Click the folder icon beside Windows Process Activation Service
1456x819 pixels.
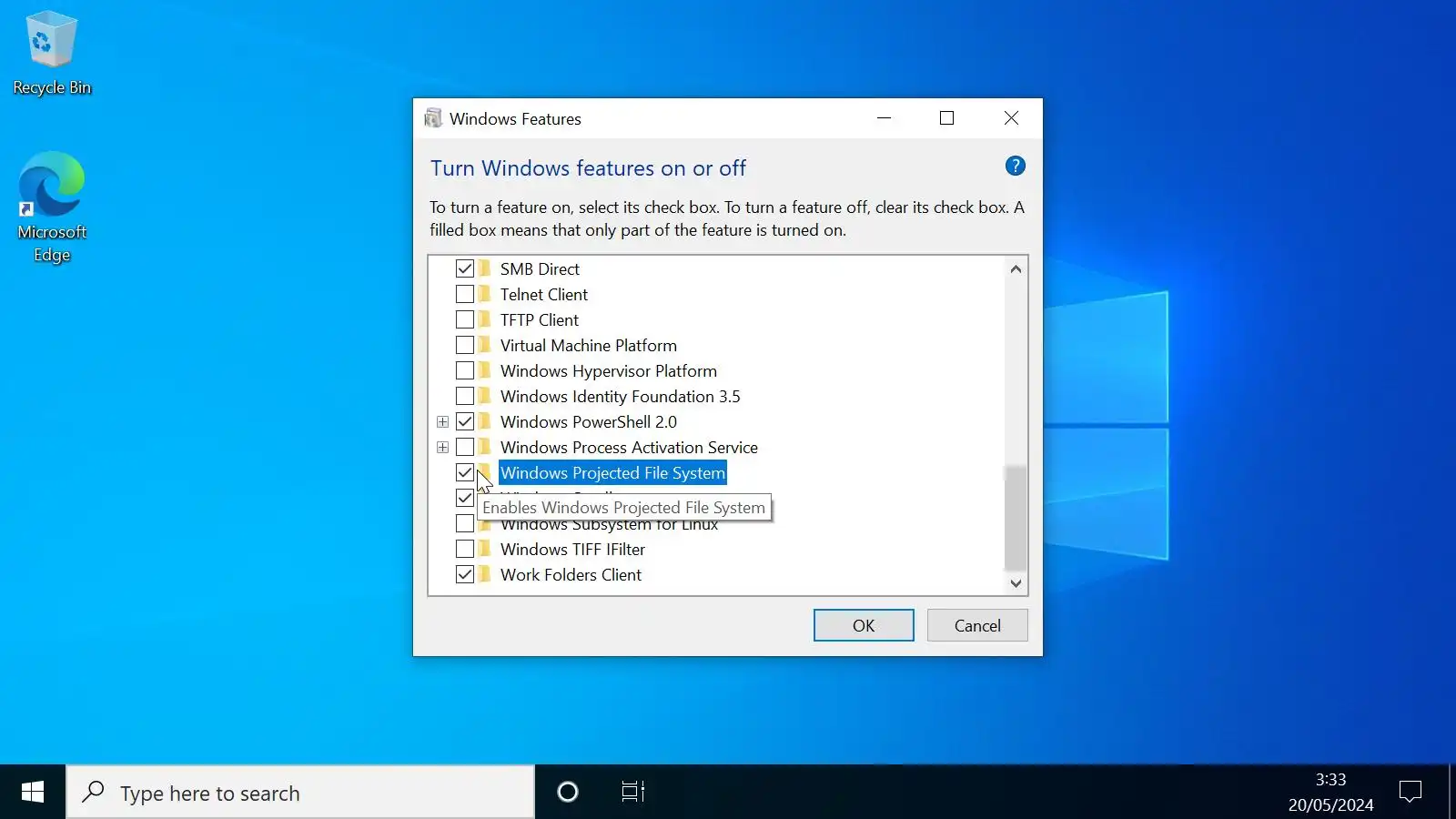[x=485, y=447]
